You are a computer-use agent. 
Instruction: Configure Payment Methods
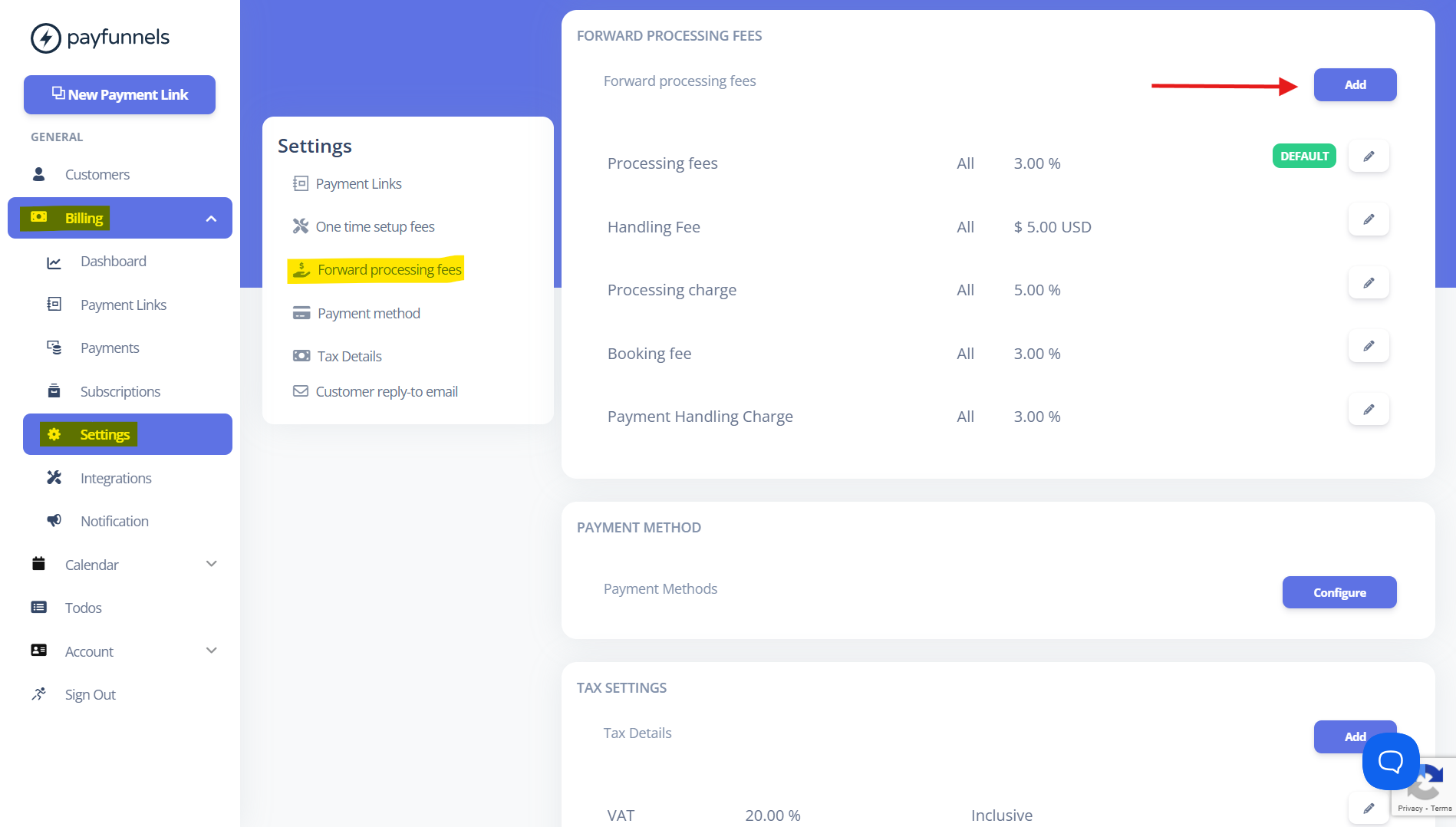(1339, 592)
